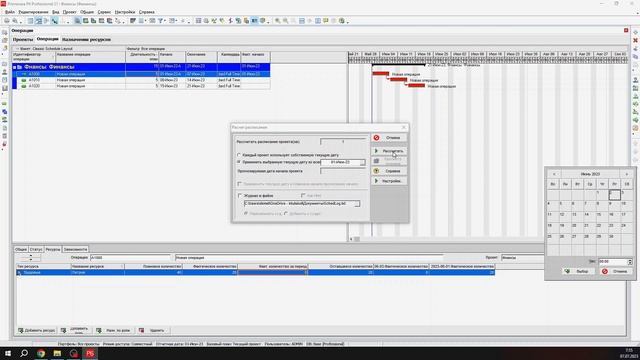This screenshot has height=360, width=640.
Task: Select activity row A1000
Action: 141,74
